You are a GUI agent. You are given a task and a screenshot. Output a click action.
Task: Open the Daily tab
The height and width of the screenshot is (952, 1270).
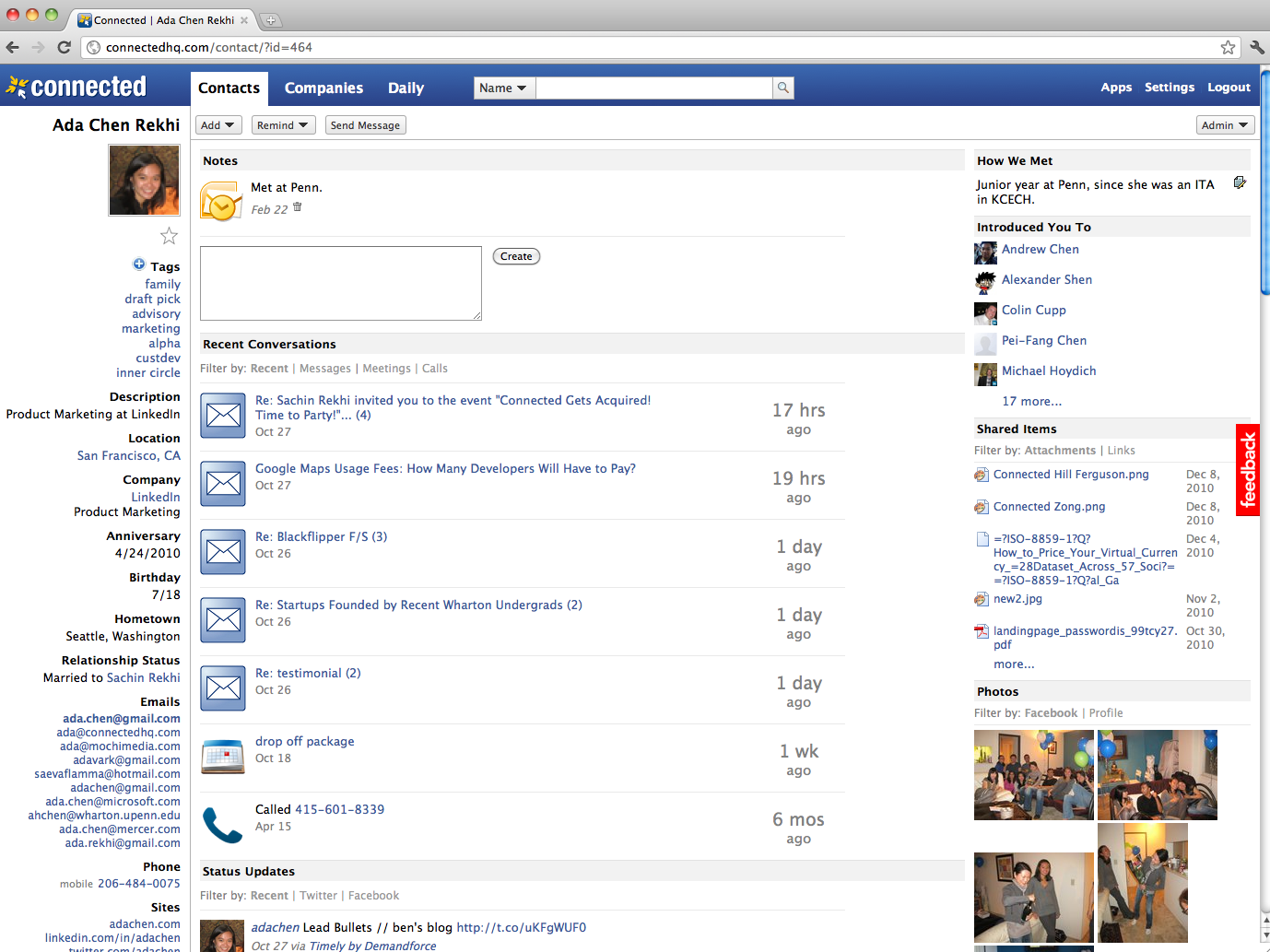point(406,88)
